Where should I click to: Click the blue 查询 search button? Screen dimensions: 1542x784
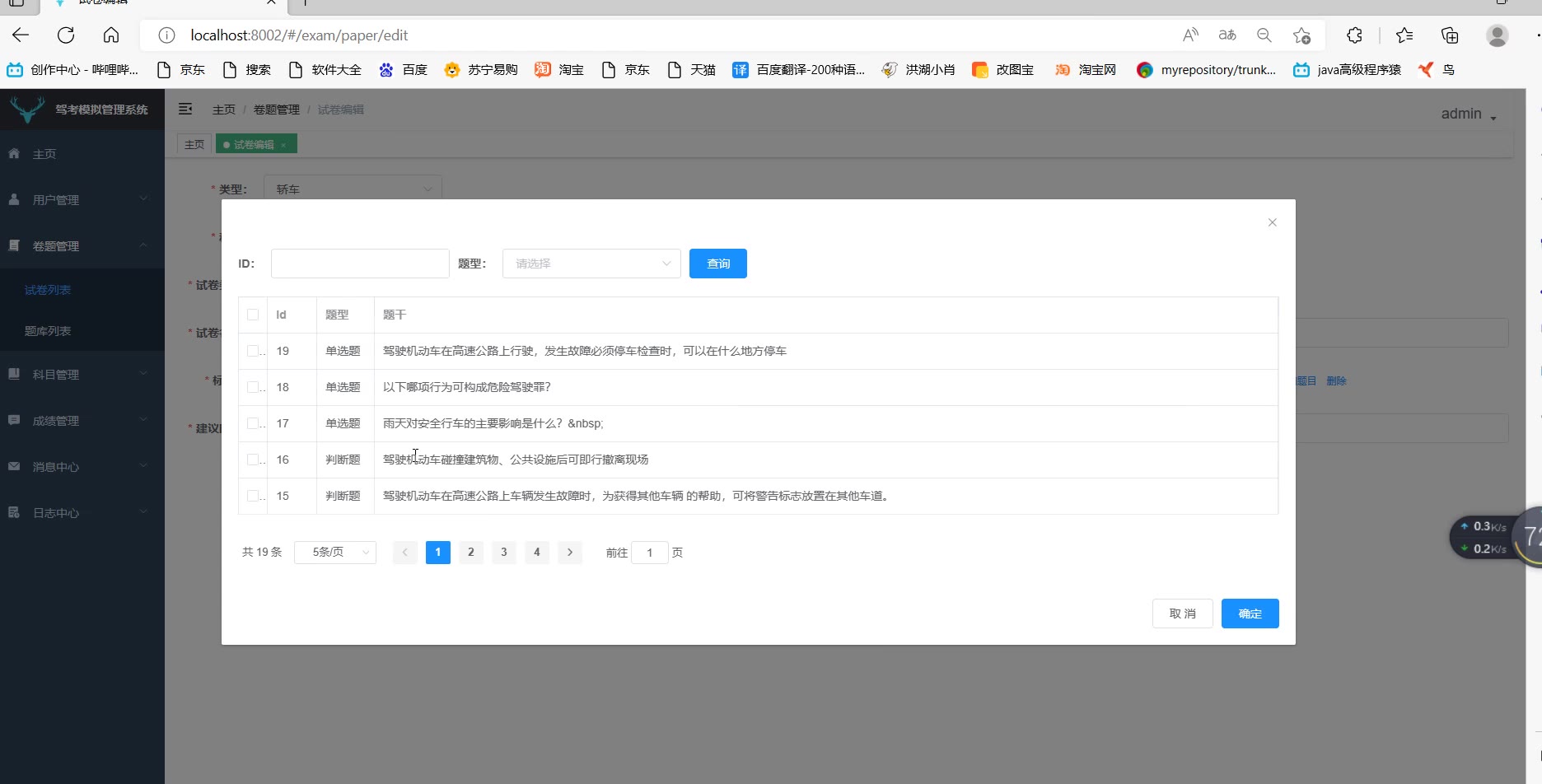717,264
